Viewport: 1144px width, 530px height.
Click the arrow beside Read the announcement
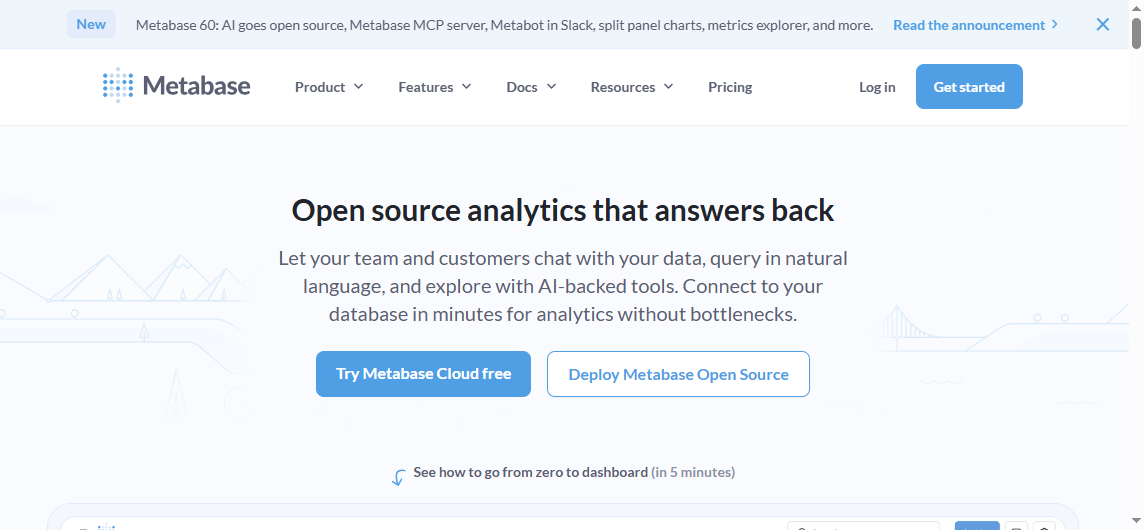click(1055, 24)
